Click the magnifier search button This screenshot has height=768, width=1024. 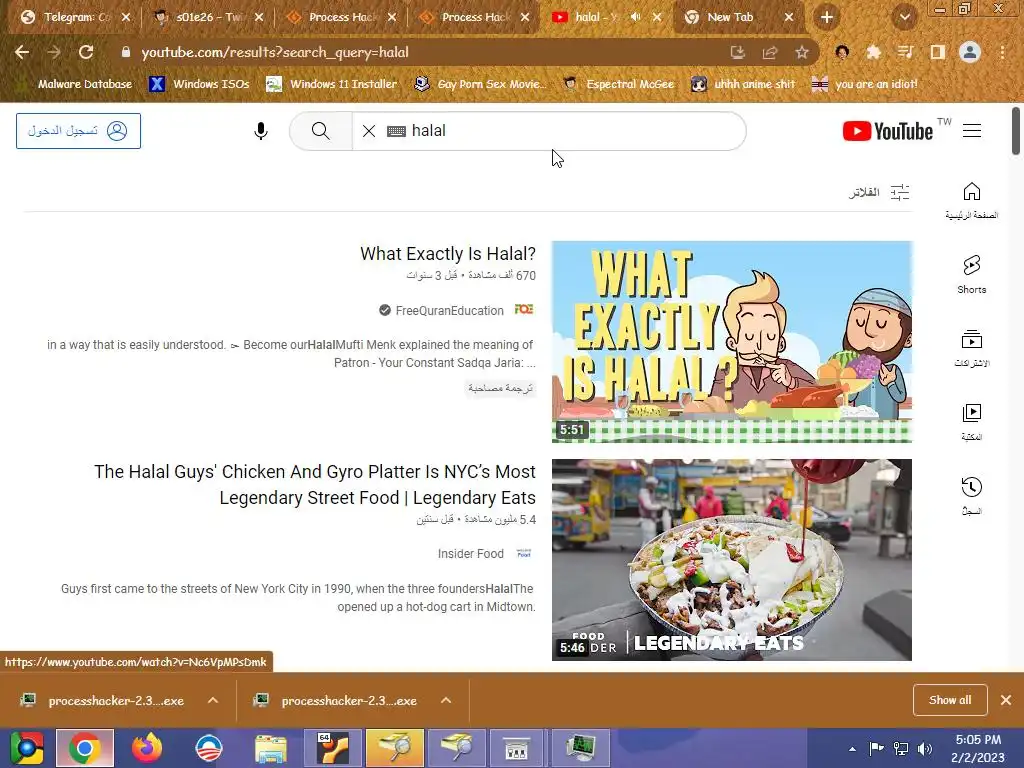tap(321, 131)
